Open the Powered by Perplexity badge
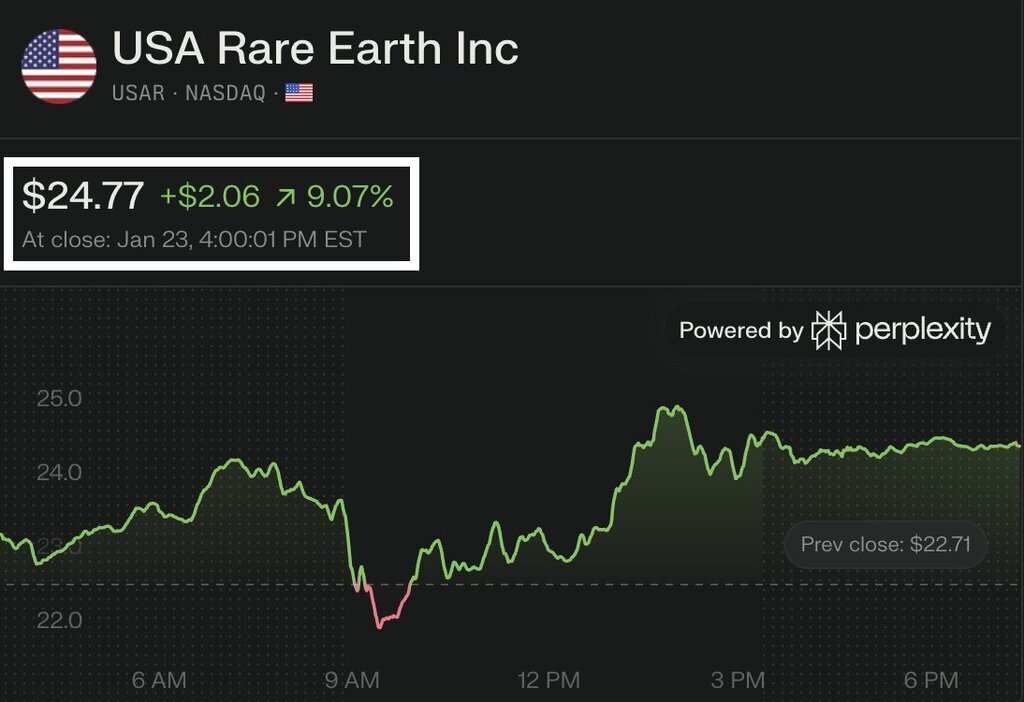This screenshot has width=1024, height=702. [835, 330]
